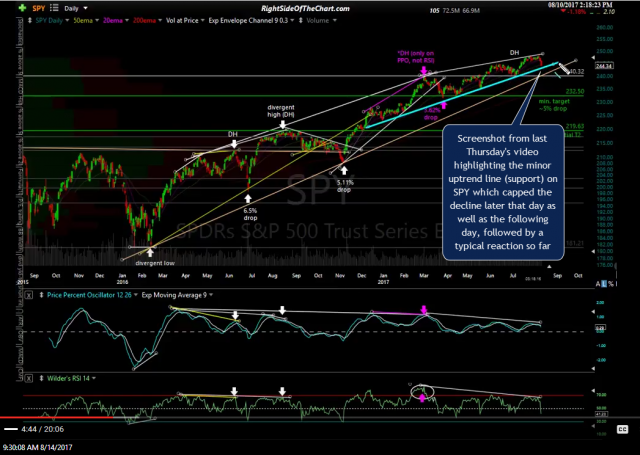The image size is (640, 455).
Task: Switch to log scale with L button
Action: (604, 284)
